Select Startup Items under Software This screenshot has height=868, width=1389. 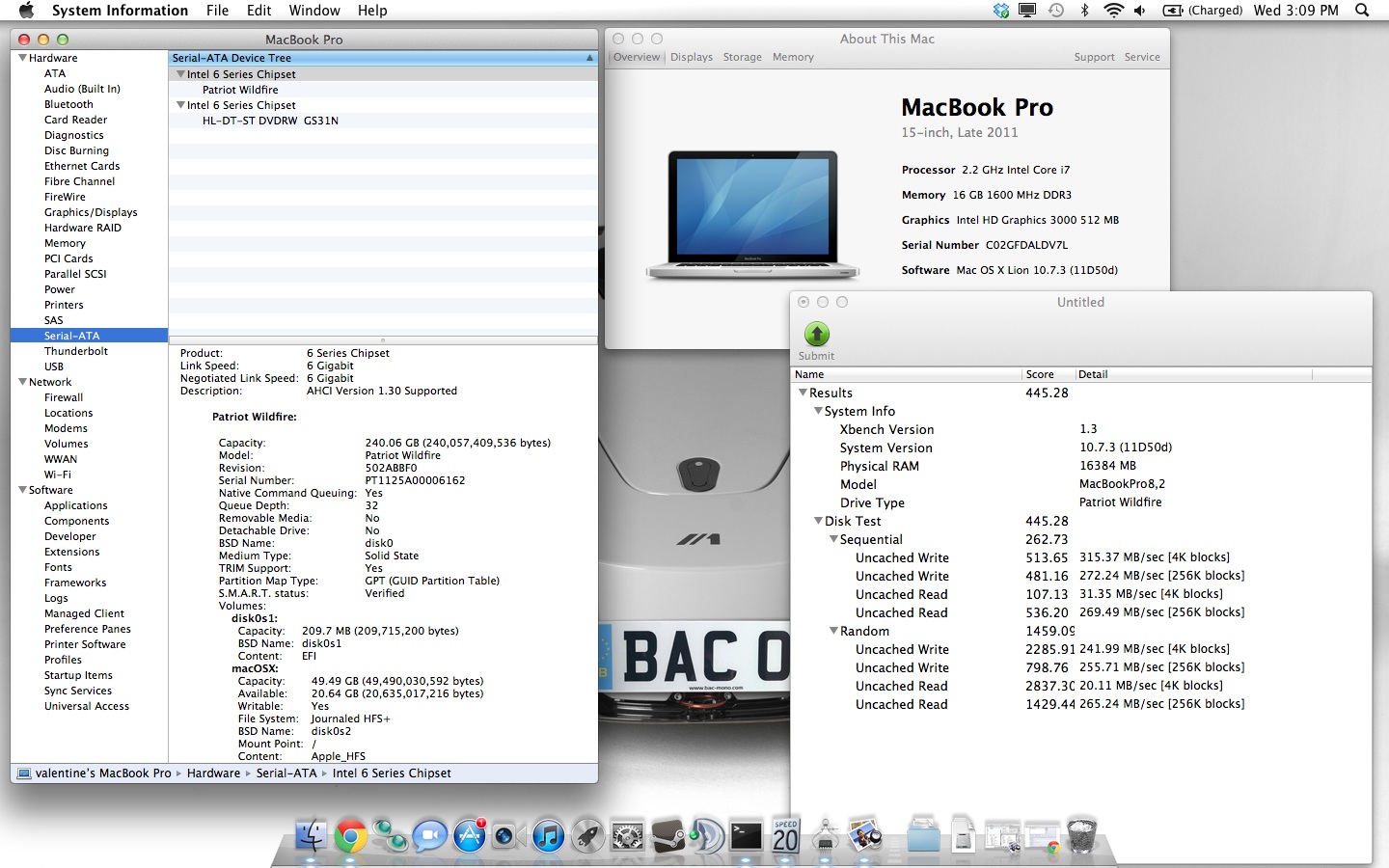(78, 675)
